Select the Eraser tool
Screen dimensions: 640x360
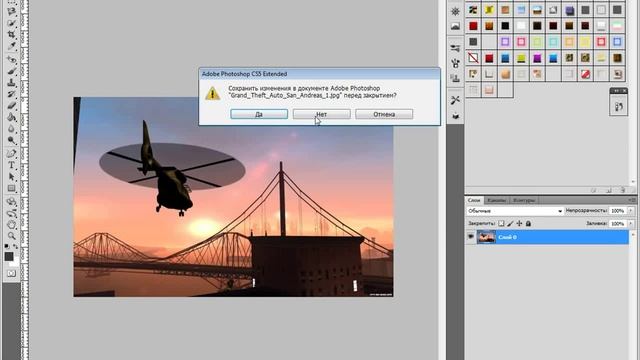click(x=11, y=106)
